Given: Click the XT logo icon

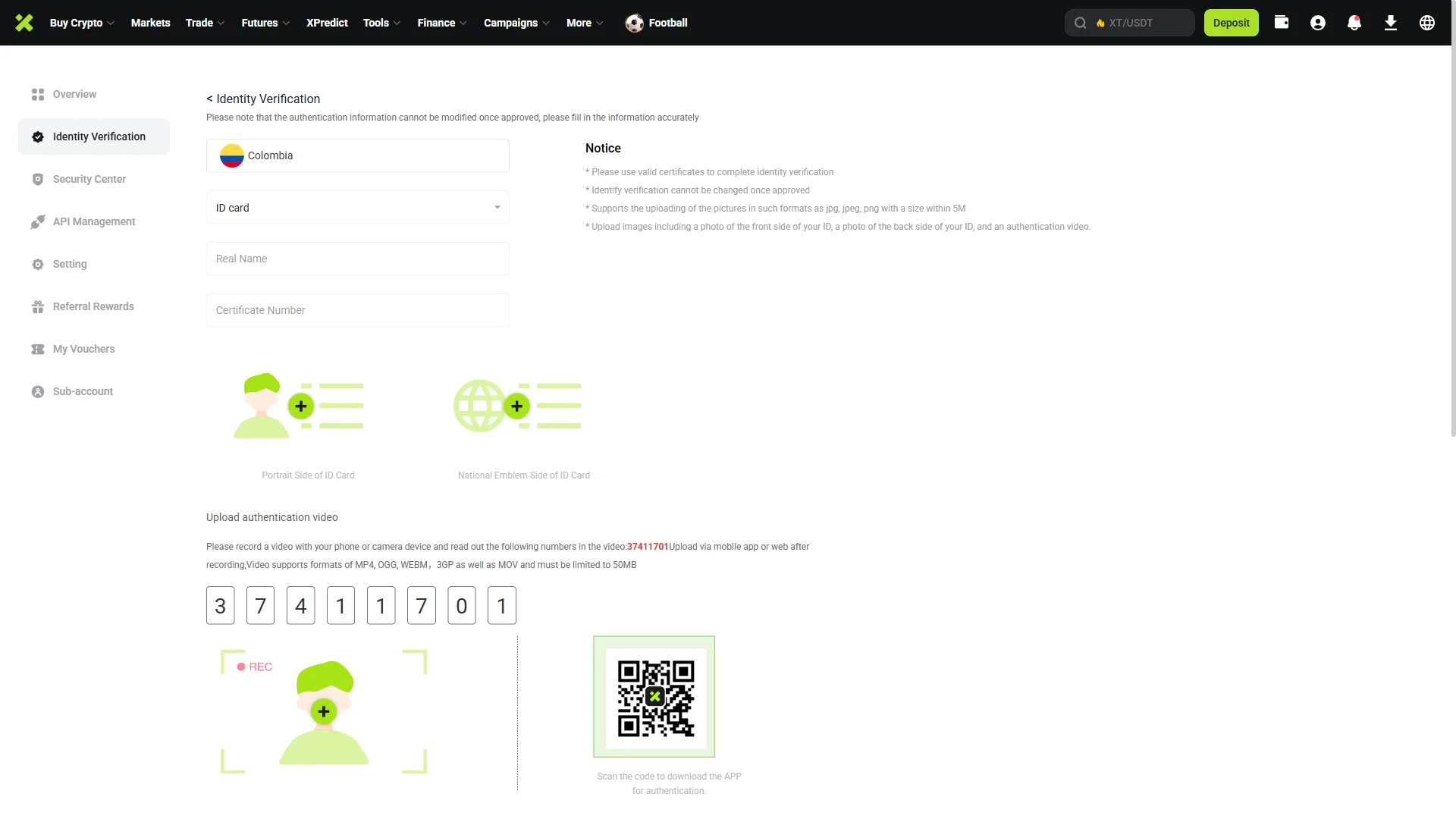Looking at the screenshot, I should [x=24, y=23].
